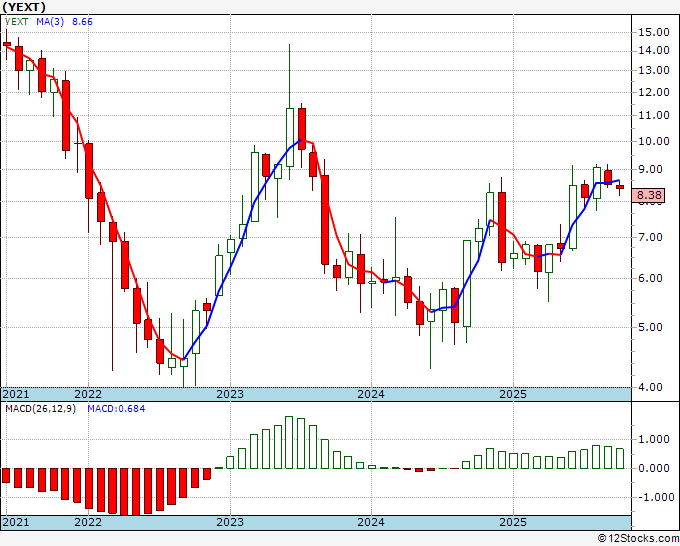Click the 14.00 price axis label
Viewport: 680px width, 546px height.
(654, 51)
